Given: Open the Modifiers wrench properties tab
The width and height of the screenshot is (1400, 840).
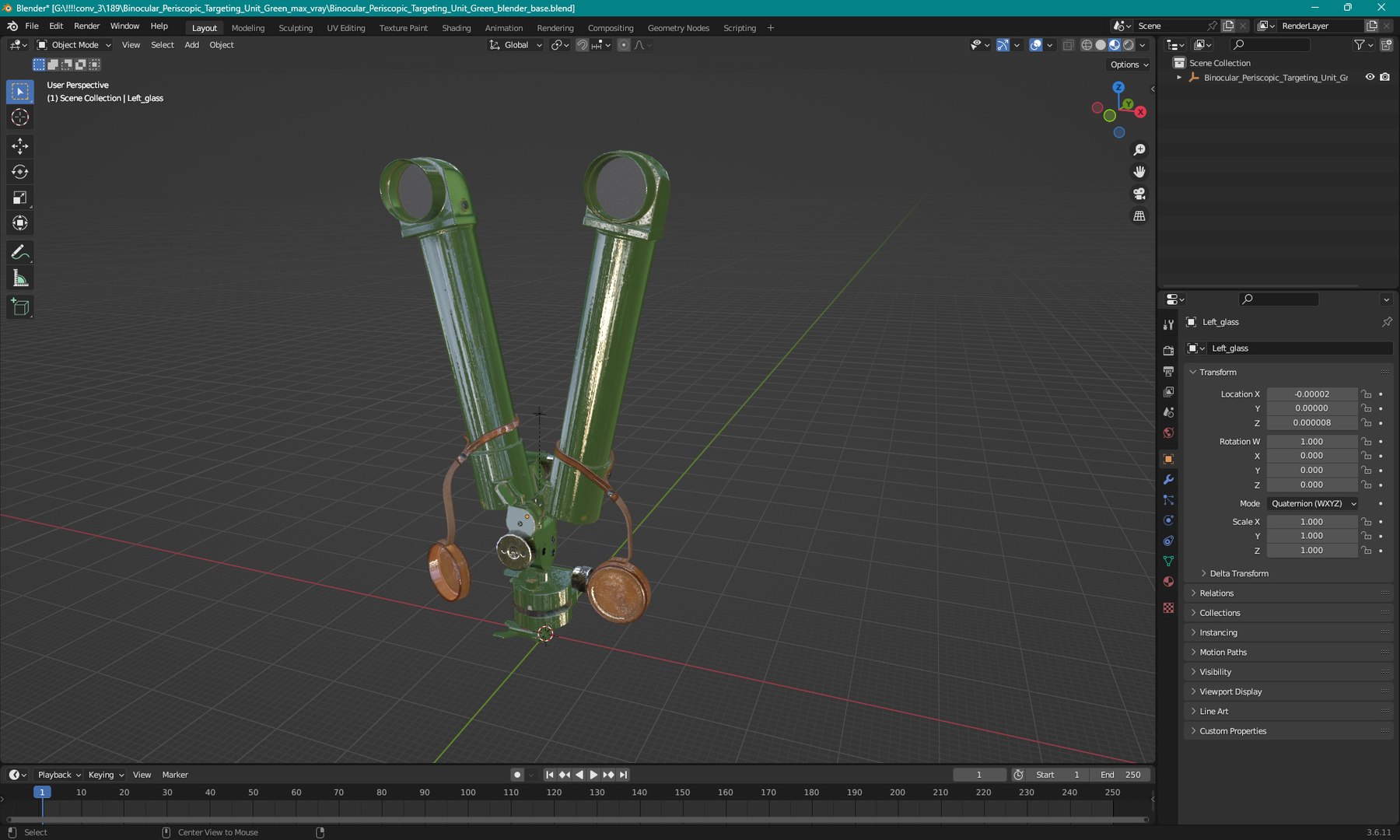Looking at the screenshot, I should (1168, 480).
